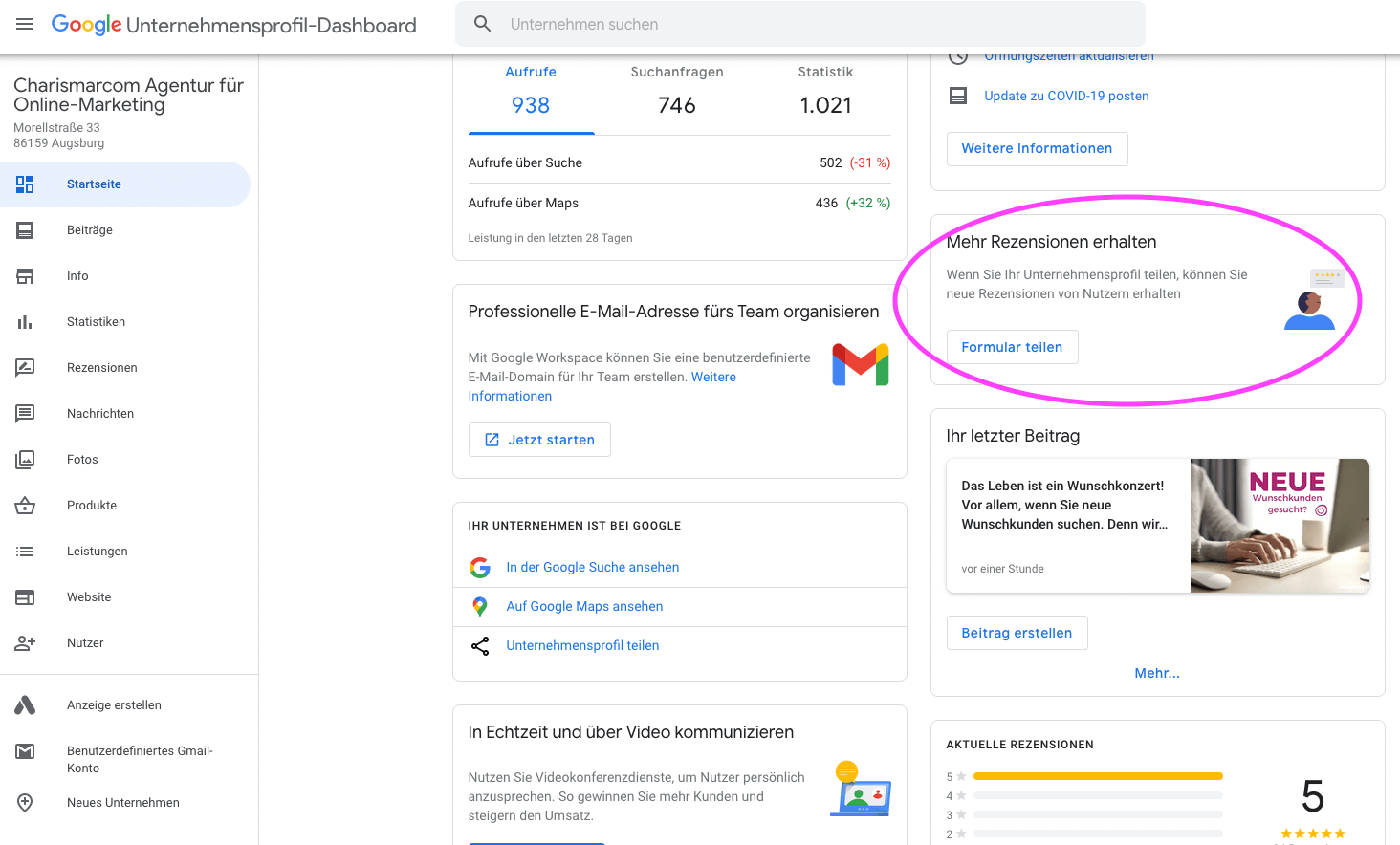The image size is (1400, 845).
Task: Open Update zu COVID-19 posten link
Action: tap(1066, 96)
